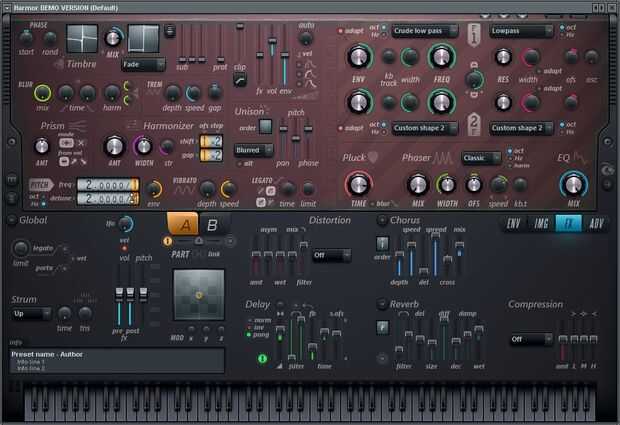620x425 pixels.
Task: Open filter 2 Custom shape 2 dropdown
Action: (424, 128)
